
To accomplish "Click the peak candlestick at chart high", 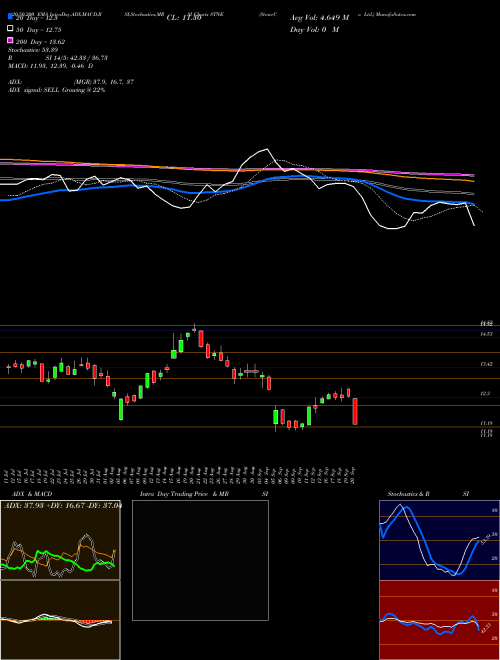I will (194, 329).
